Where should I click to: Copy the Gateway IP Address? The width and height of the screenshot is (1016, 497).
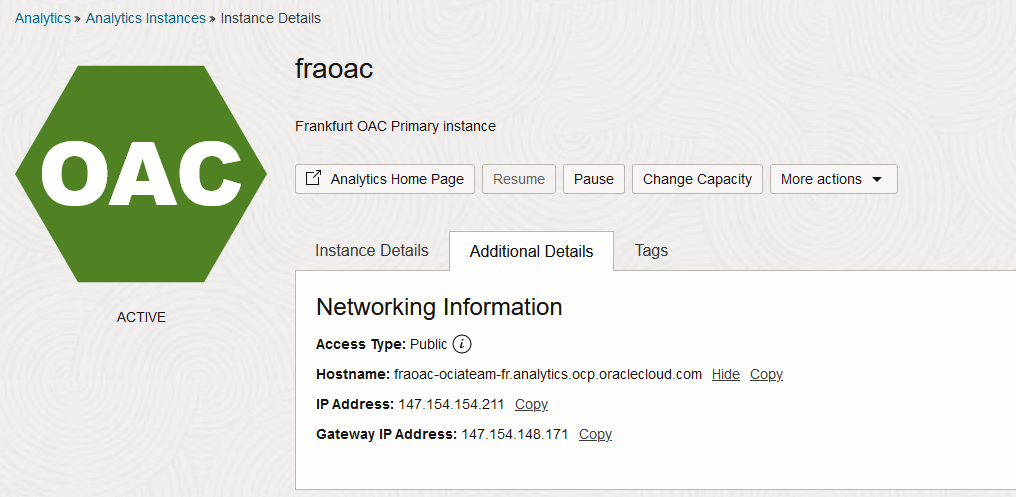[x=595, y=434]
